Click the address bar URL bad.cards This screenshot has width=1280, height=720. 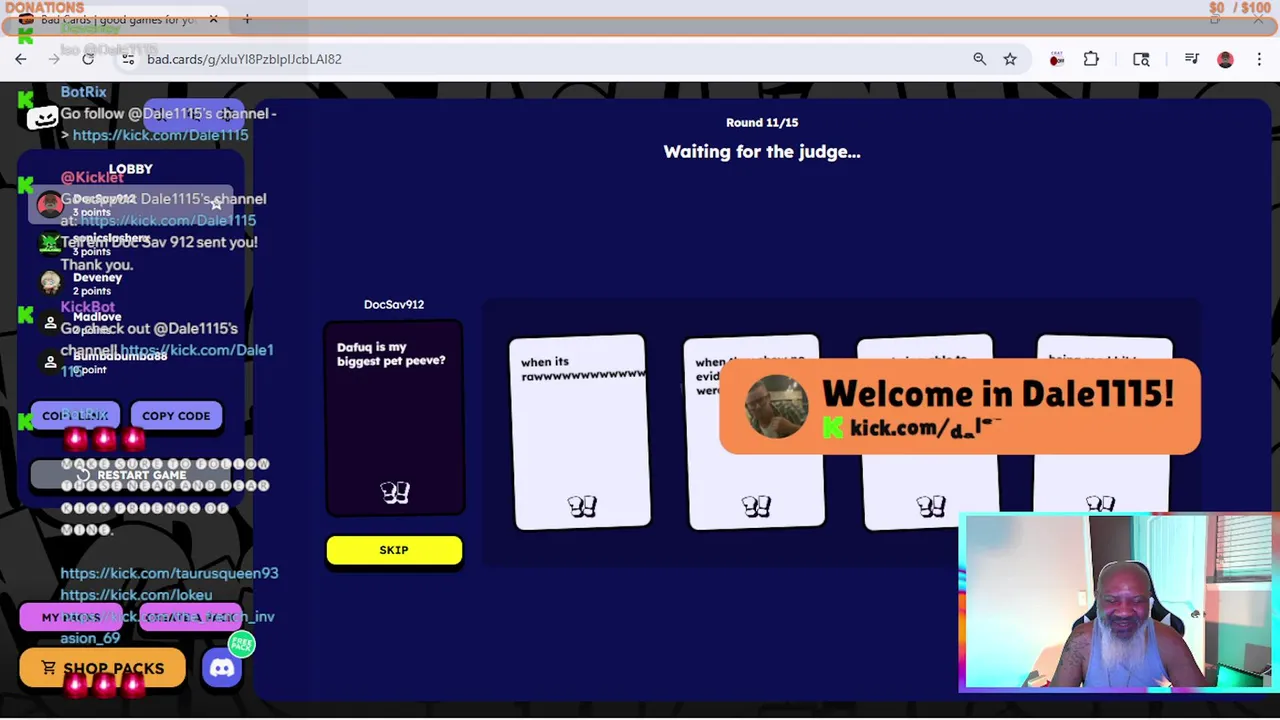click(244, 59)
